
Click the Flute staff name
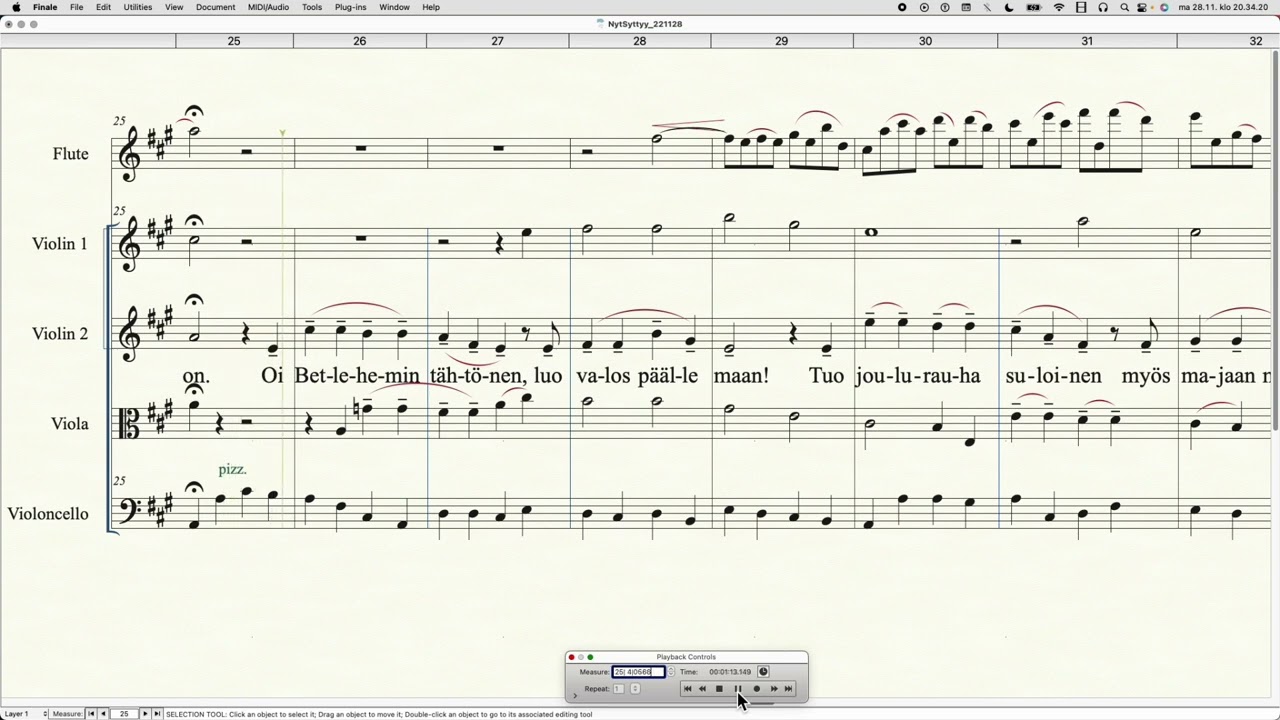[71, 154]
